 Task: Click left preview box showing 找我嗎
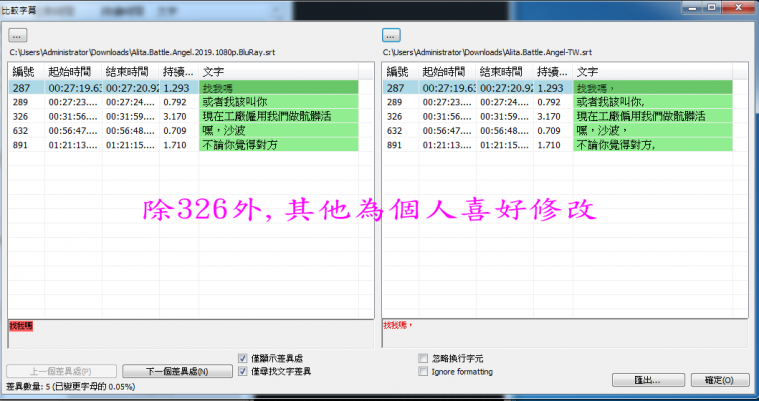(x=191, y=334)
